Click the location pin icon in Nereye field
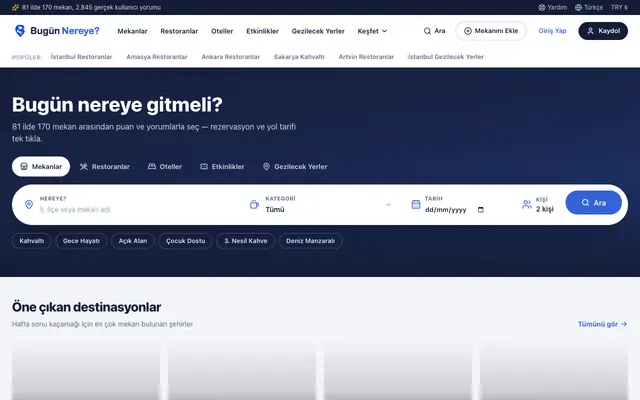Image resolution: width=640 pixels, height=400 pixels. (29, 204)
